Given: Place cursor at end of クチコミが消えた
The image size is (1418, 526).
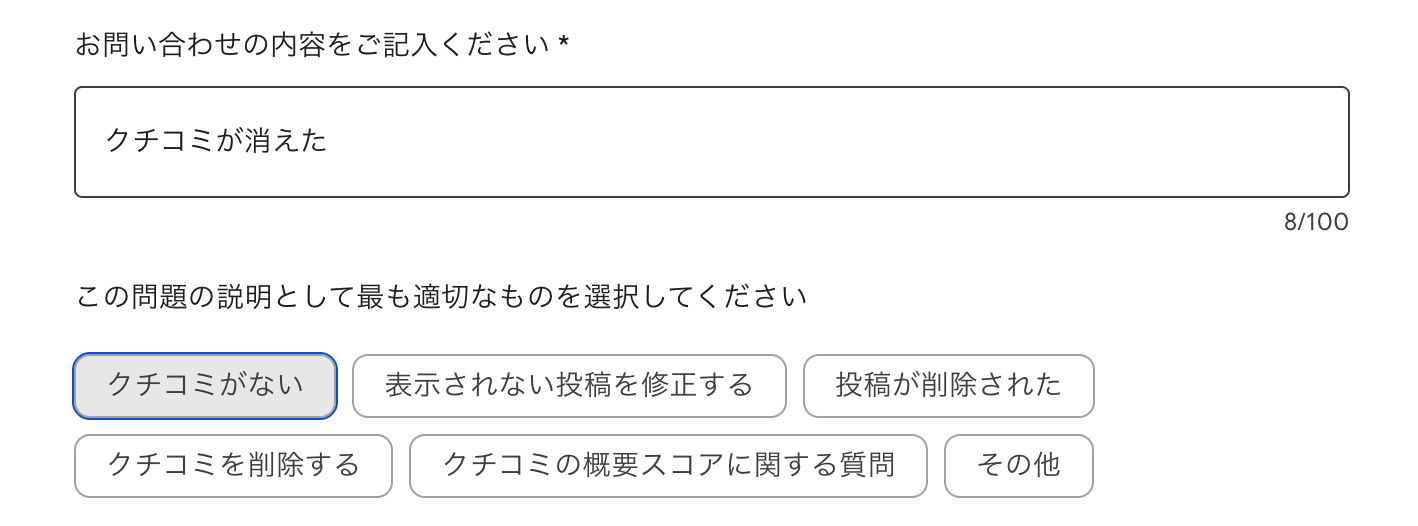Looking at the screenshot, I should click(329, 142).
